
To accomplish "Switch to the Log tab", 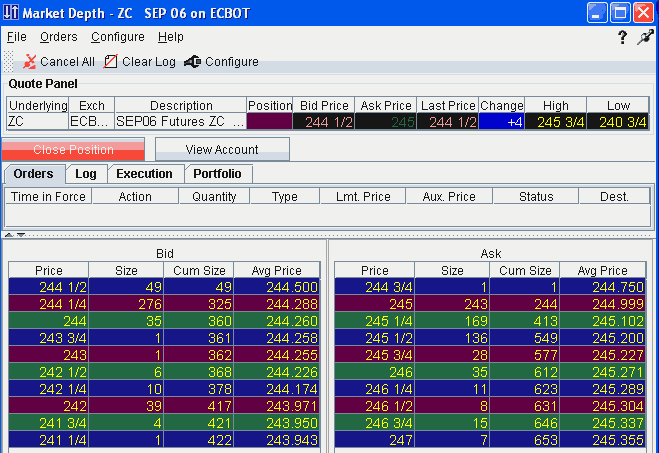I will 86,174.
